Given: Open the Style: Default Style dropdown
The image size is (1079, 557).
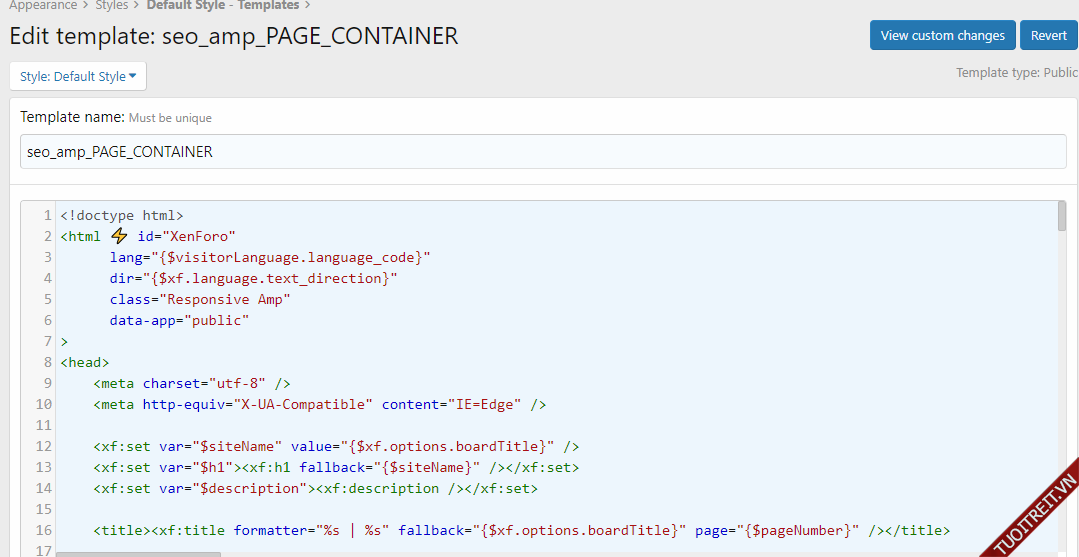Looking at the screenshot, I should pyautogui.click(x=78, y=77).
